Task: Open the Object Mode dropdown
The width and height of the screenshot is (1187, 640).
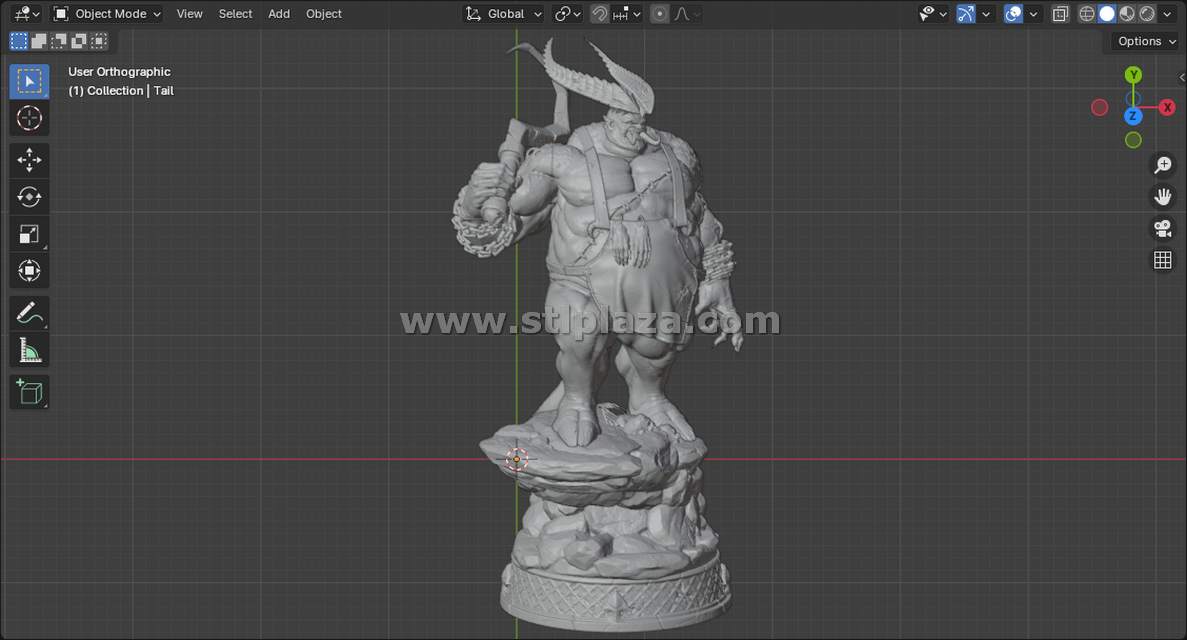Action: coord(107,14)
